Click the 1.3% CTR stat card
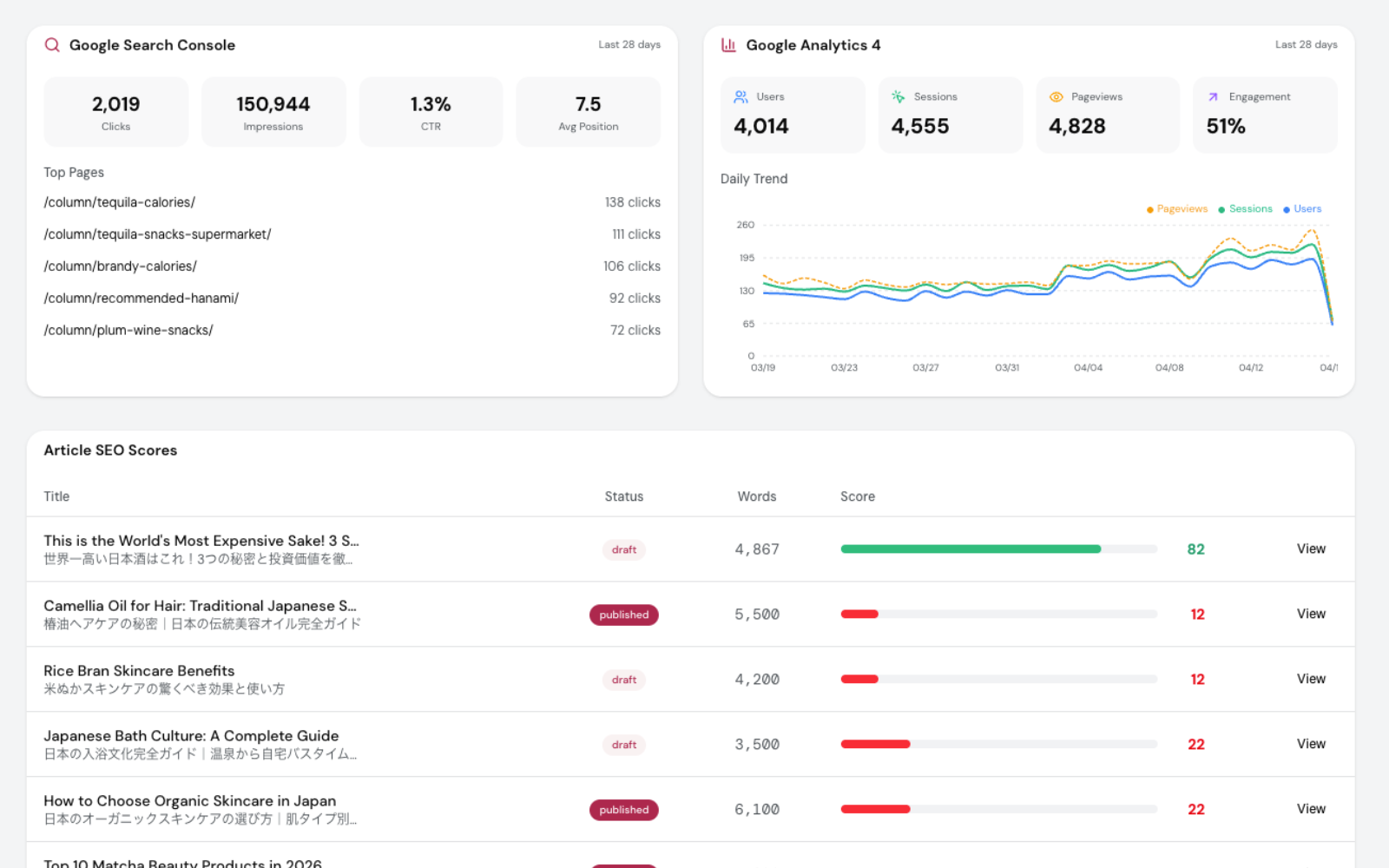The height and width of the screenshot is (868, 1389). click(x=431, y=112)
